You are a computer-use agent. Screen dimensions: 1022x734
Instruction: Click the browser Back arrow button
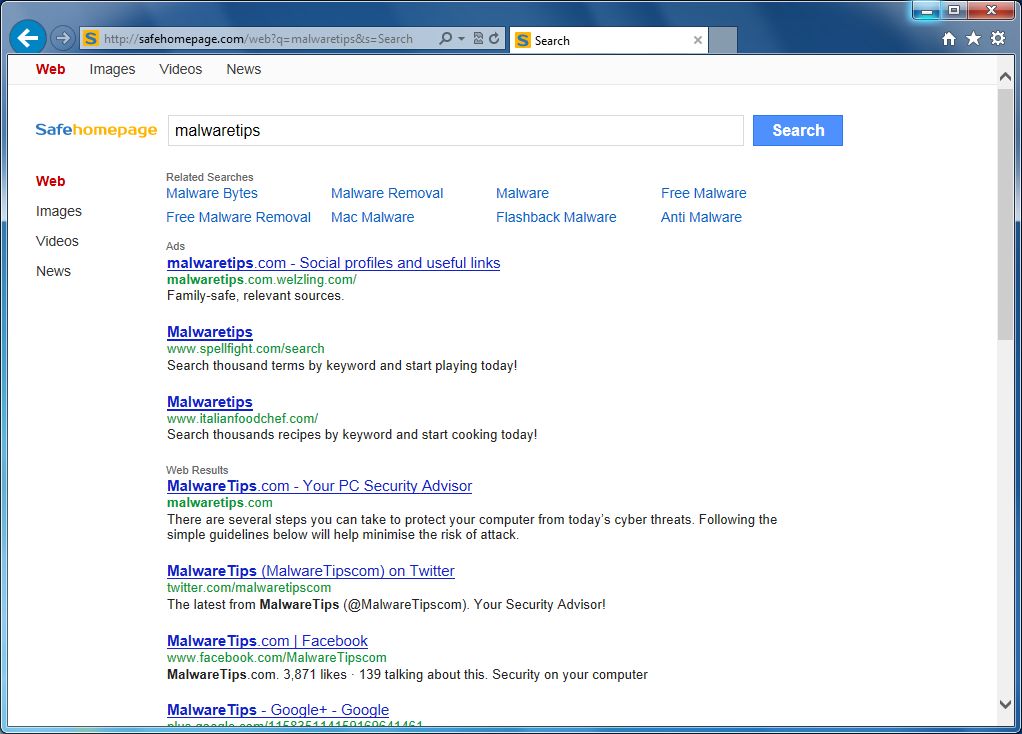tap(27, 38)
